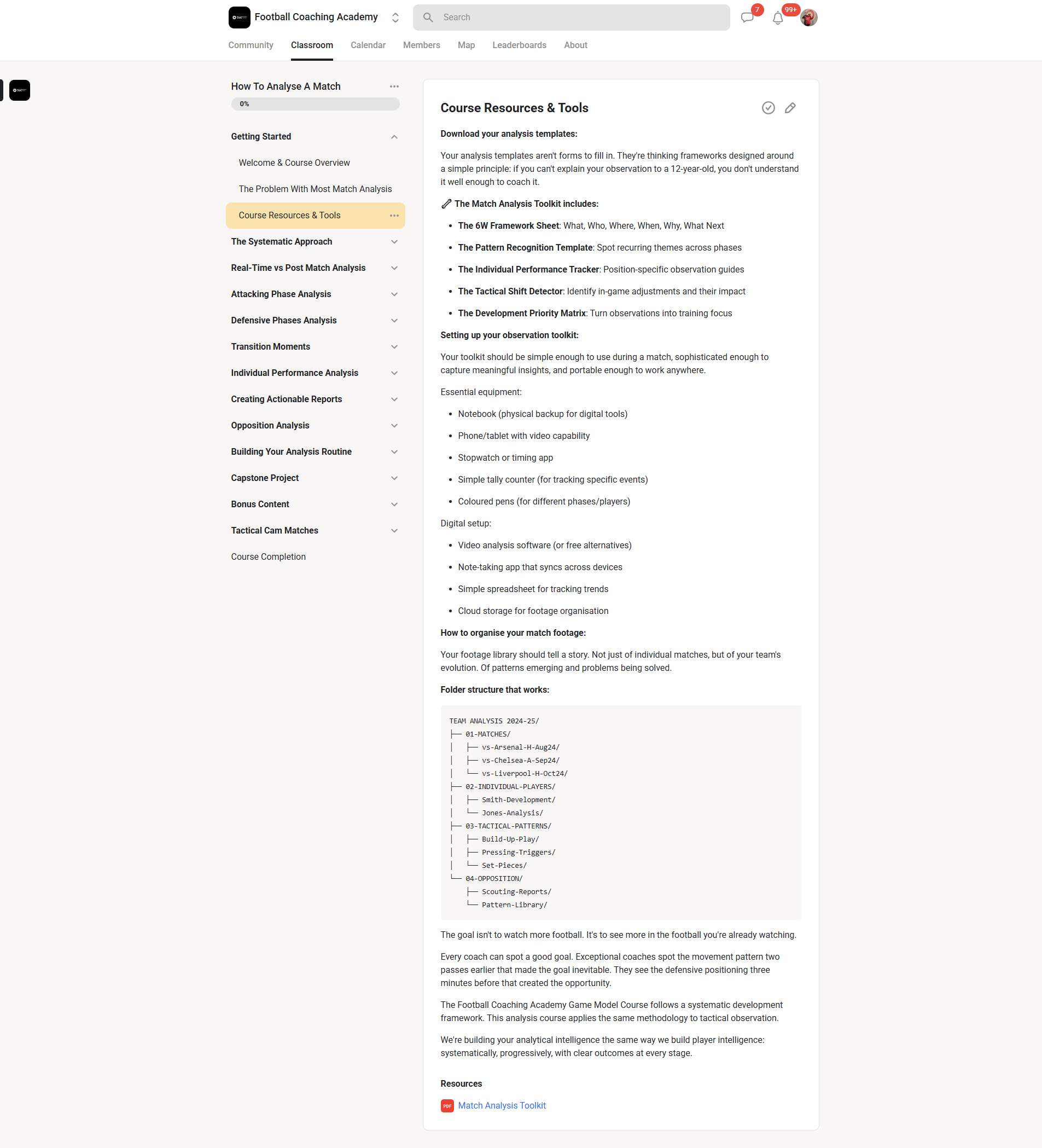
Task: Edit the lesson with the pencil icon
Action: tap(790, 108)
